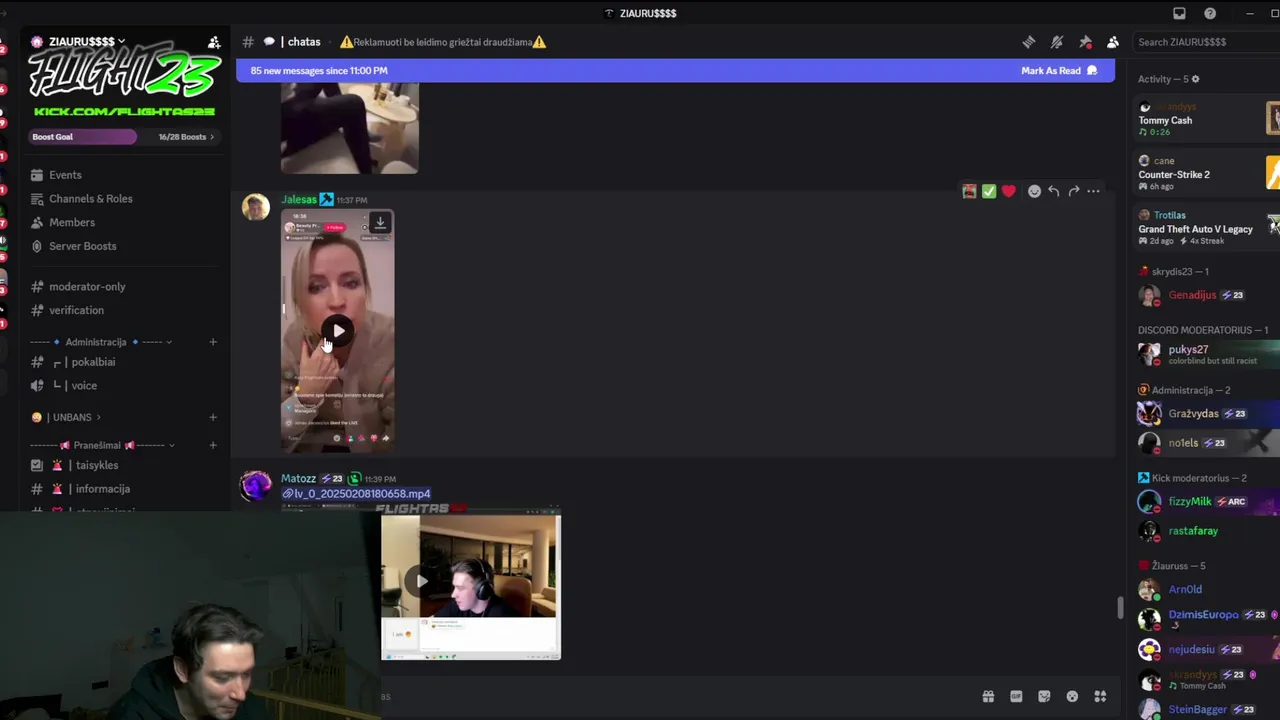Image resolution: width=1280 pixels, height=720 pixels.
Task: Toggle the notification bell mute icon
Action: 1056,42
